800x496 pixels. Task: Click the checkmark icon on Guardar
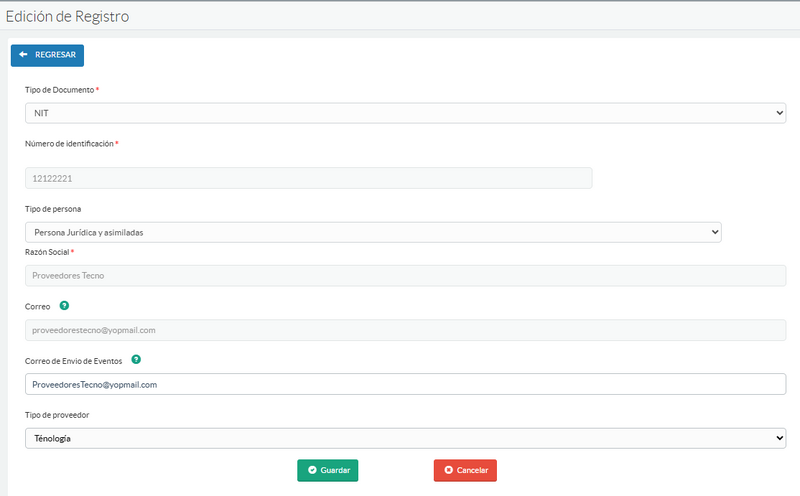click(312, 470)
